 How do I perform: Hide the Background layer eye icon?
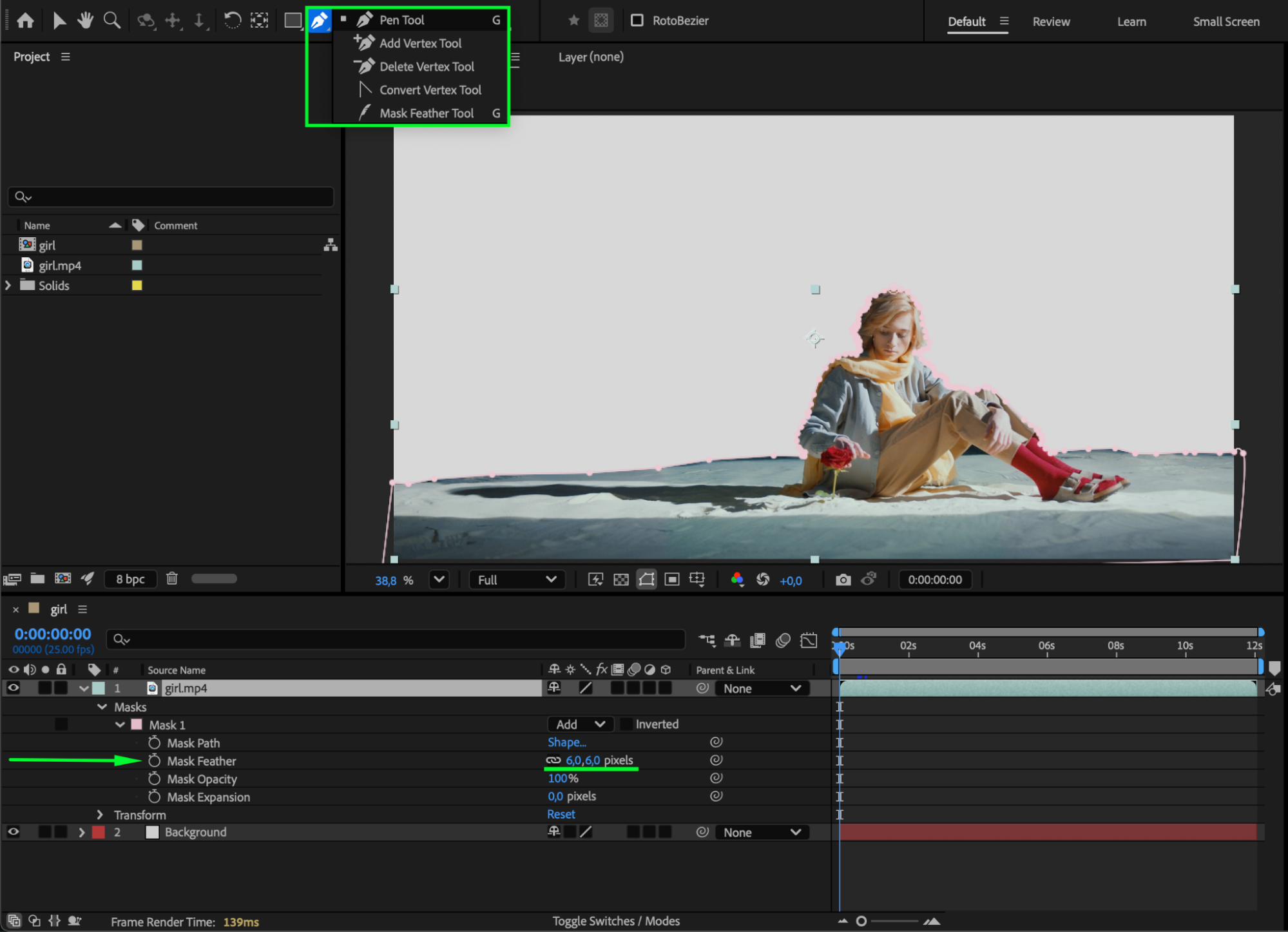coord(13,832)
